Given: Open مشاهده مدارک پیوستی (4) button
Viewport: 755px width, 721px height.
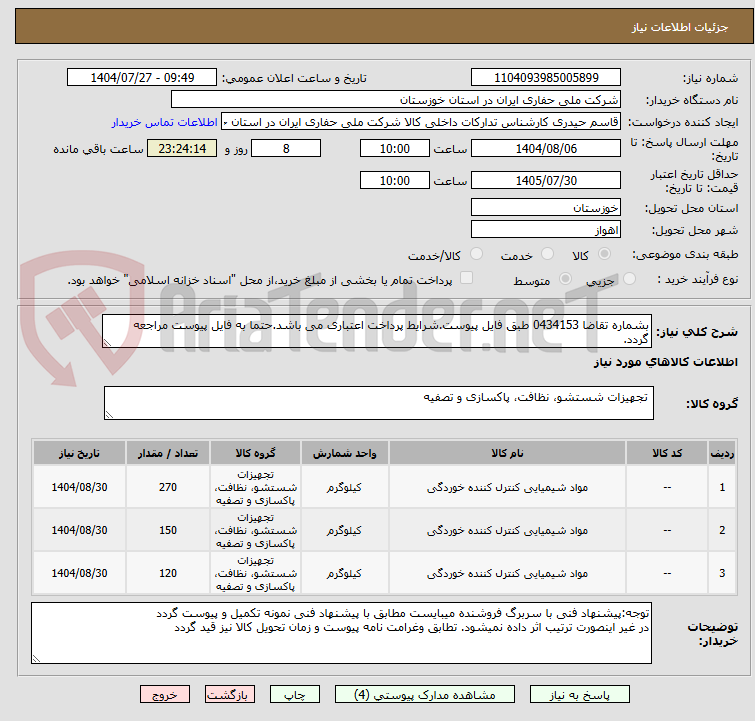Looking at the screenshot, I should pos(425,695).
